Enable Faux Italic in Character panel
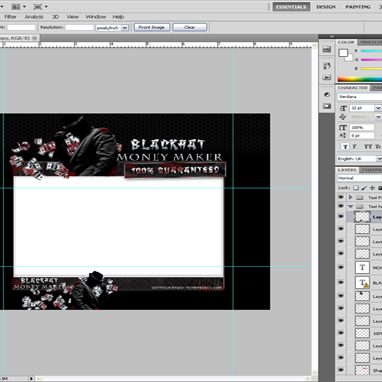 click(355, 147)
